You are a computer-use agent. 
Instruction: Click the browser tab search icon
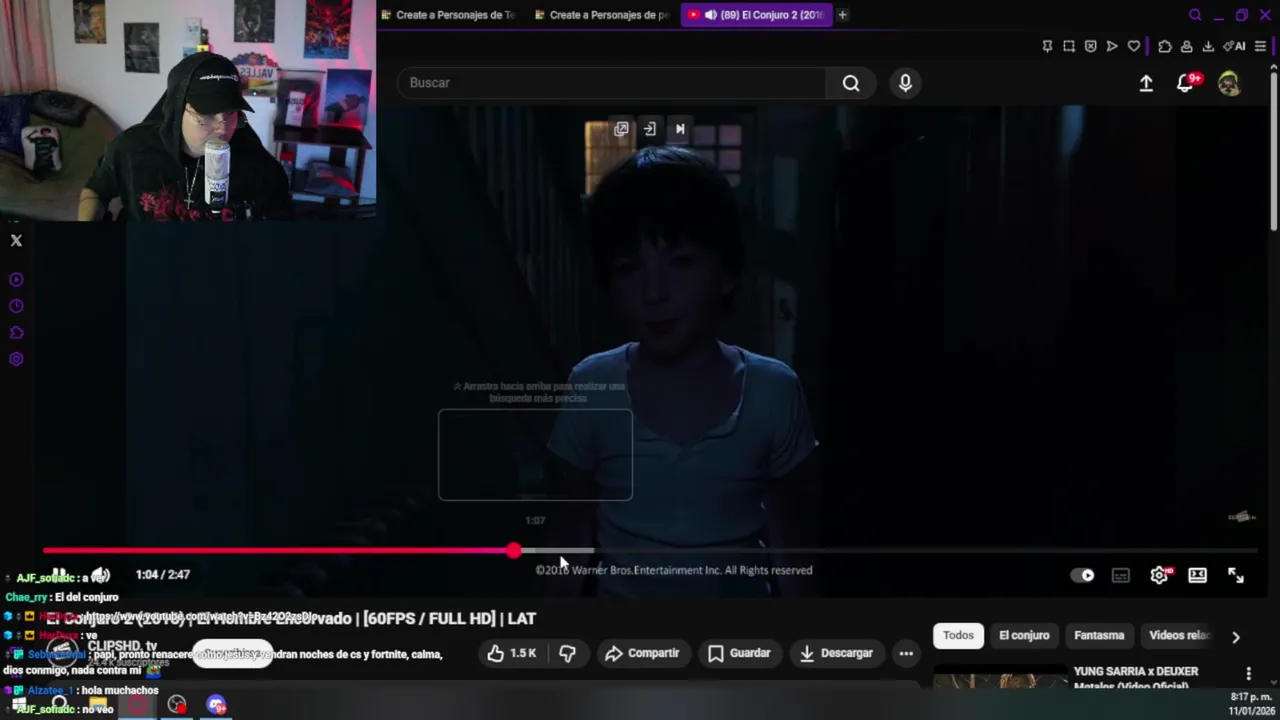1195,15
